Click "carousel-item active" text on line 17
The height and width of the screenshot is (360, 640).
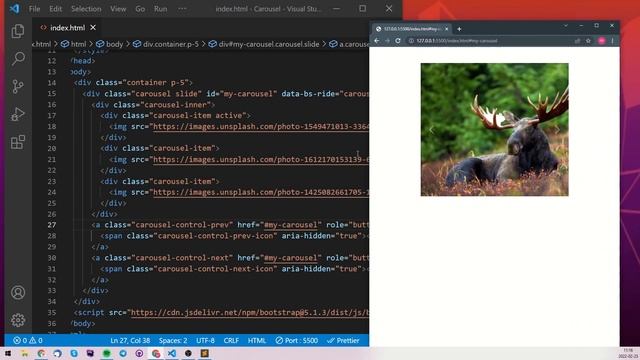tap(198, 116)
